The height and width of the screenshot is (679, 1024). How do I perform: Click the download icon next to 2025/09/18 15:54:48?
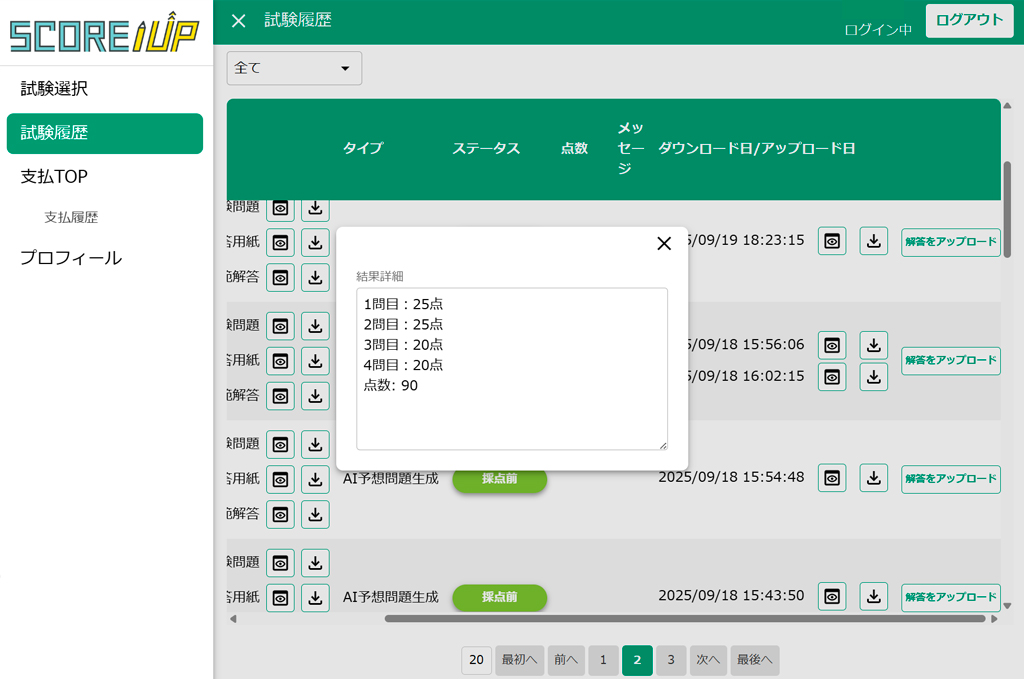[x=873, y=478]
